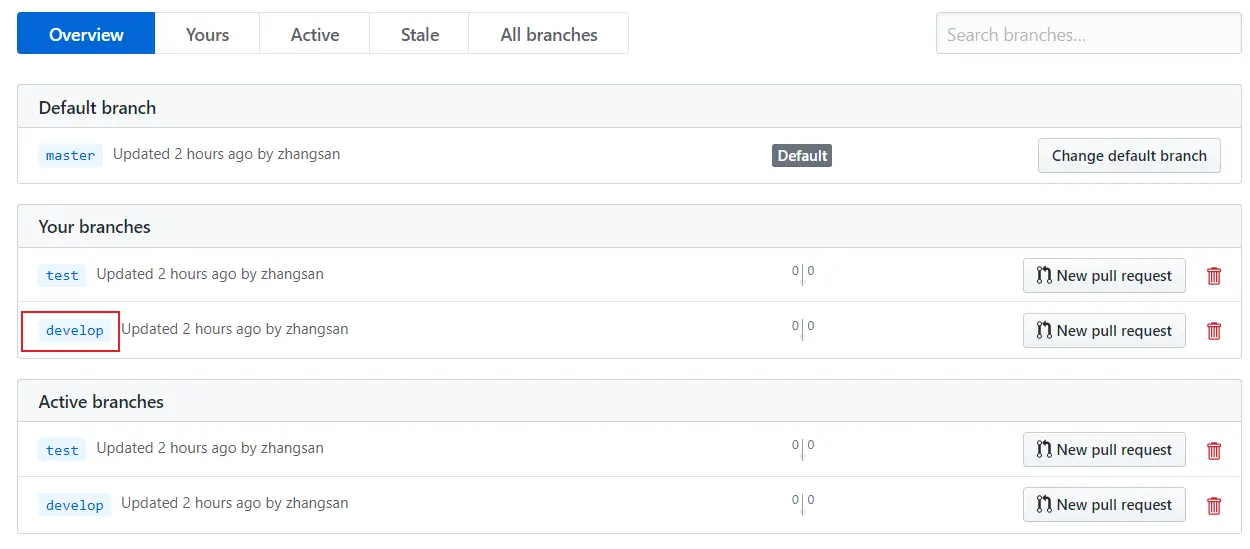Delete the develop branch under Active branches
The image size is (1250, 549).
click(x=1214, y=505)
